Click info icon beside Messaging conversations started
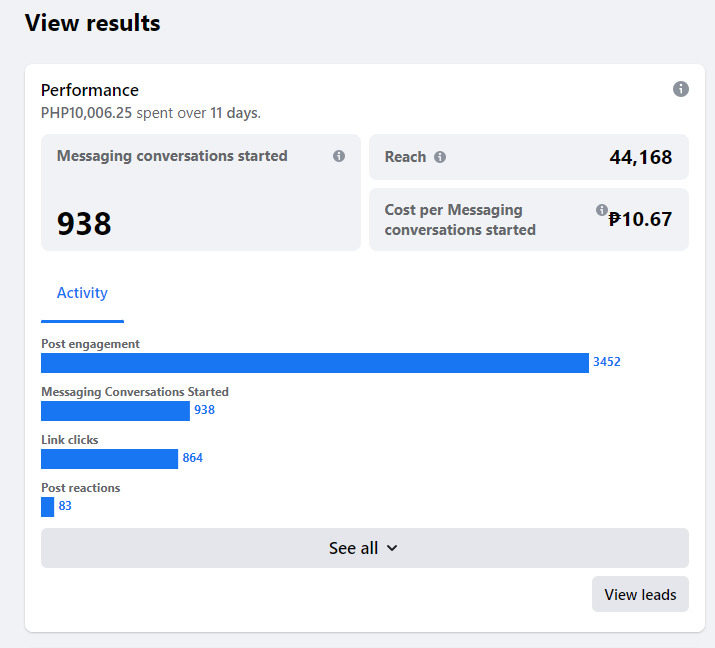 (x=339, y=156)
